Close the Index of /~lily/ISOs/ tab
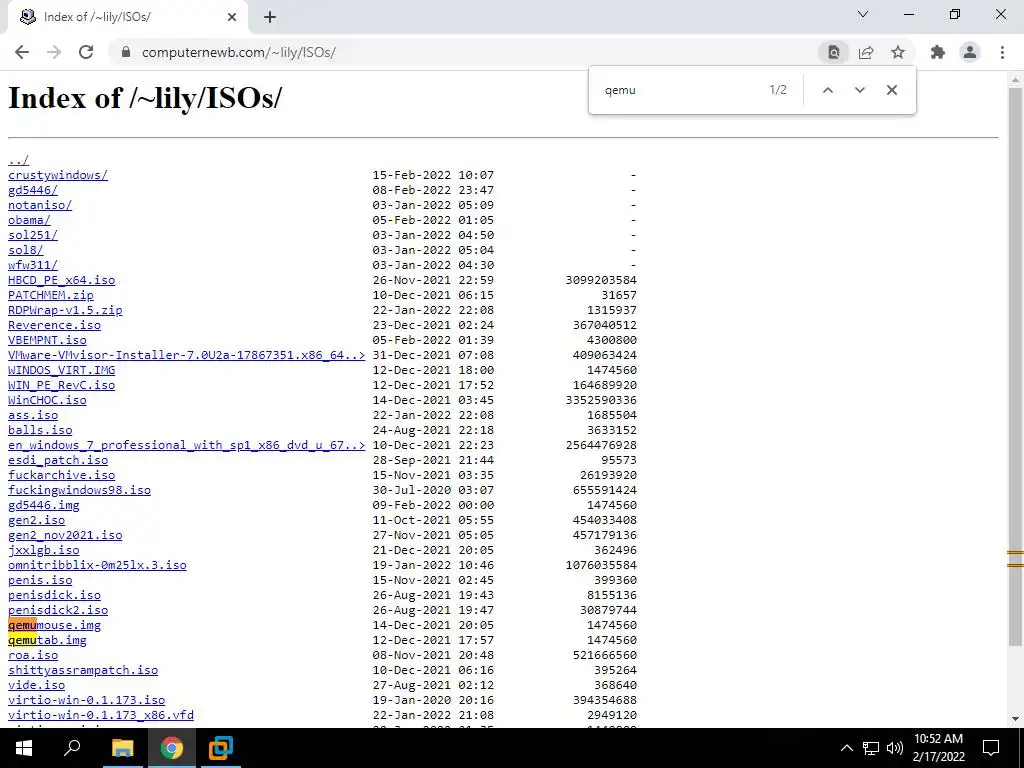 [232, 17]
